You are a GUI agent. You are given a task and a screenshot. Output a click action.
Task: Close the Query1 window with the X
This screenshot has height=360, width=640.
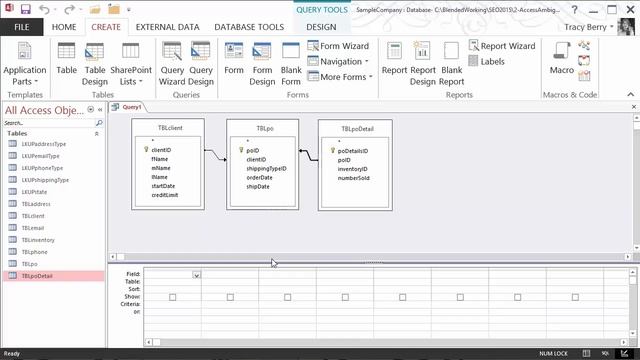point(634,107)
